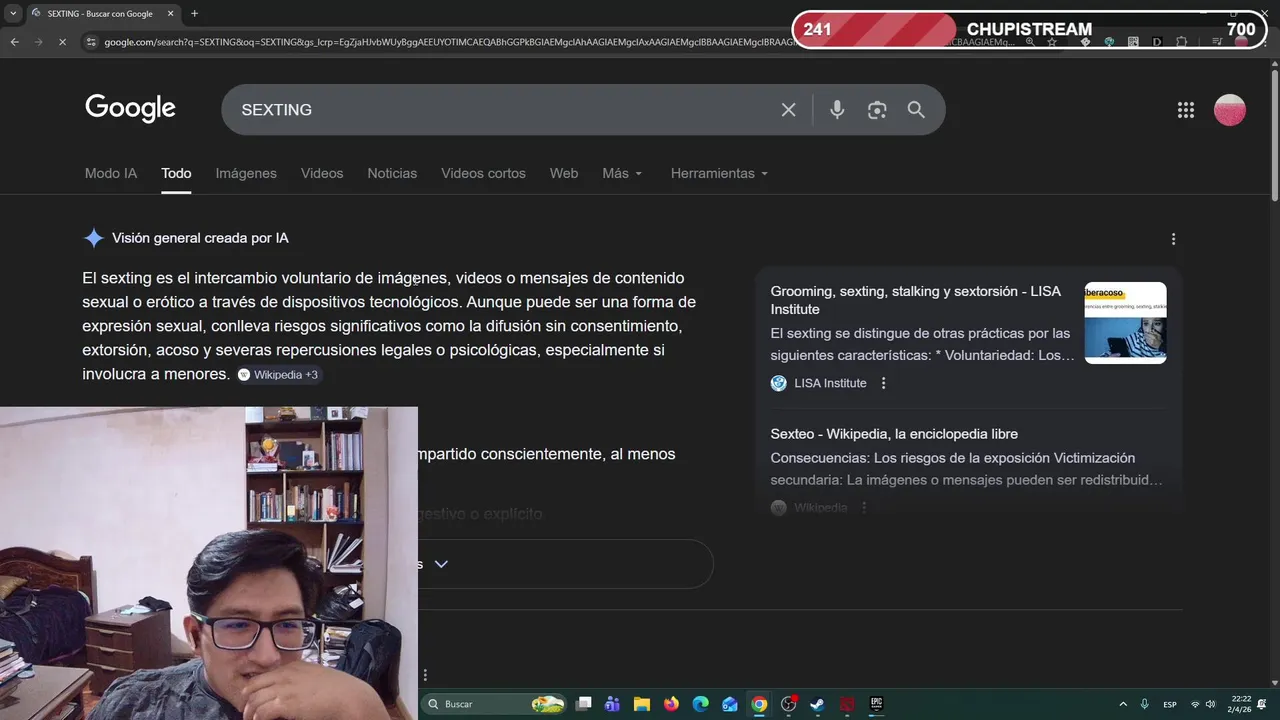Select the Todo results tab
The image size is (1280, 720).
tap(176, 173)
